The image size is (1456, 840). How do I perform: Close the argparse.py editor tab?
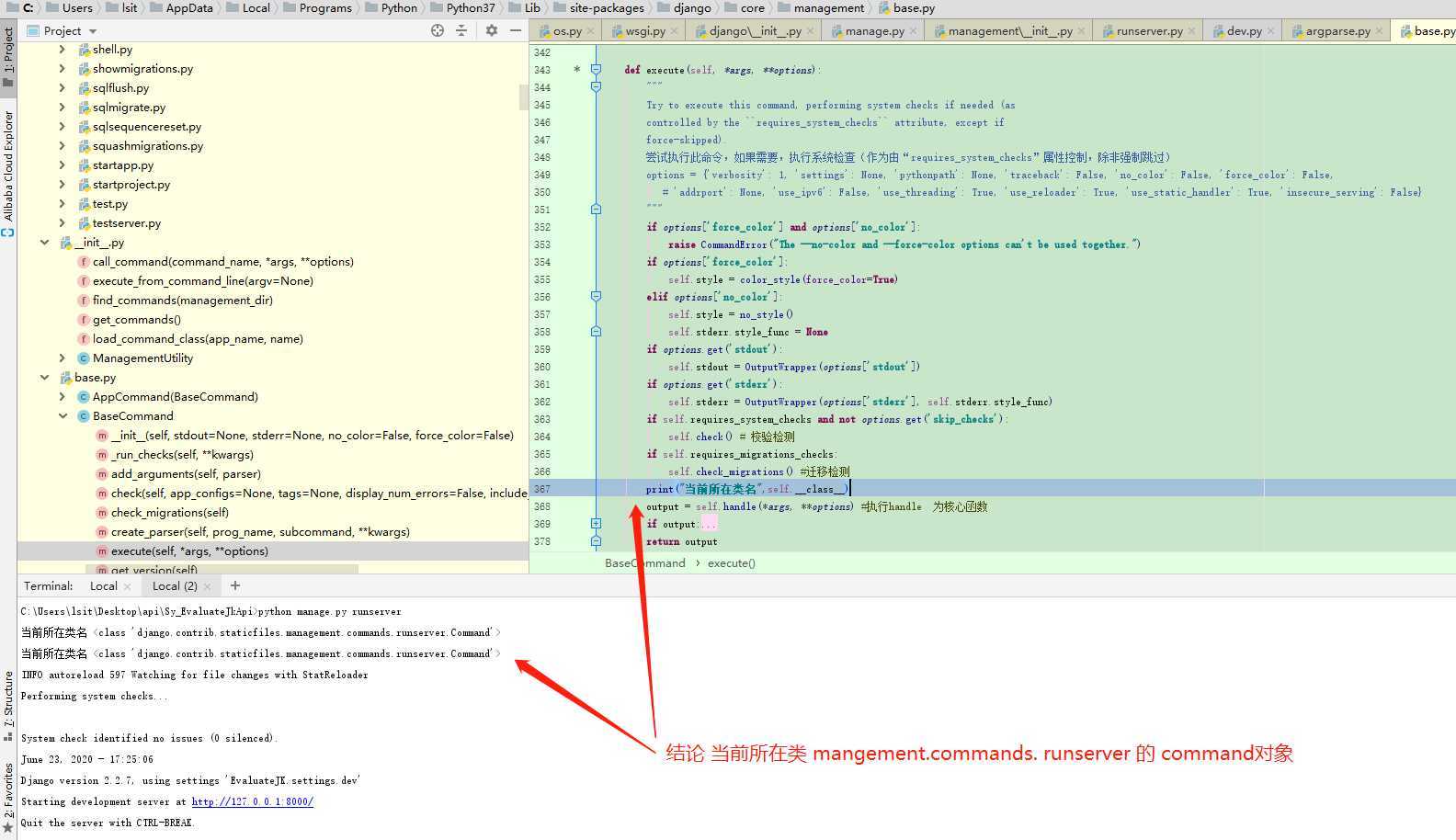1380,31
